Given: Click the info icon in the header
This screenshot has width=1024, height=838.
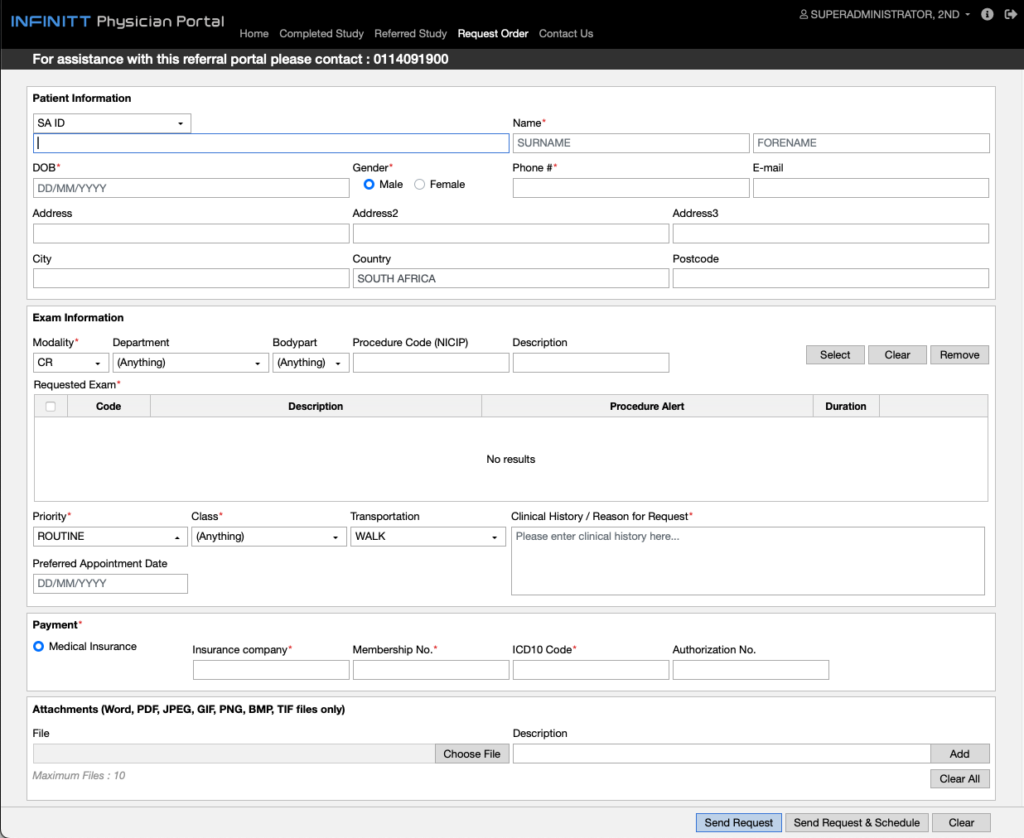Looking at the screenshot, I should click(x=987, y=14).
